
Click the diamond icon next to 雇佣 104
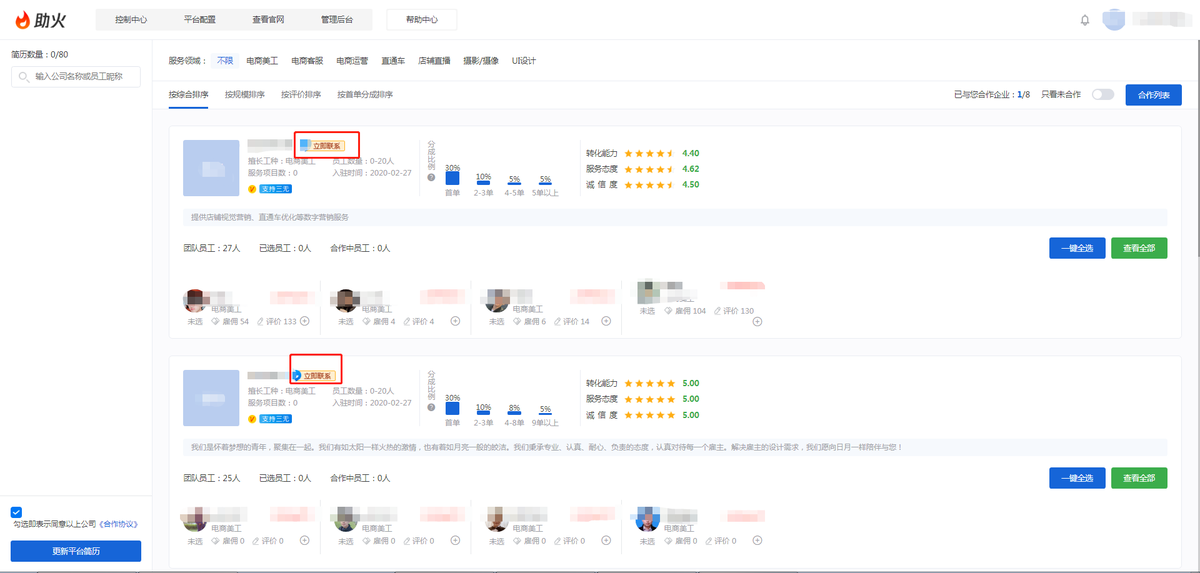pos(670,311)
